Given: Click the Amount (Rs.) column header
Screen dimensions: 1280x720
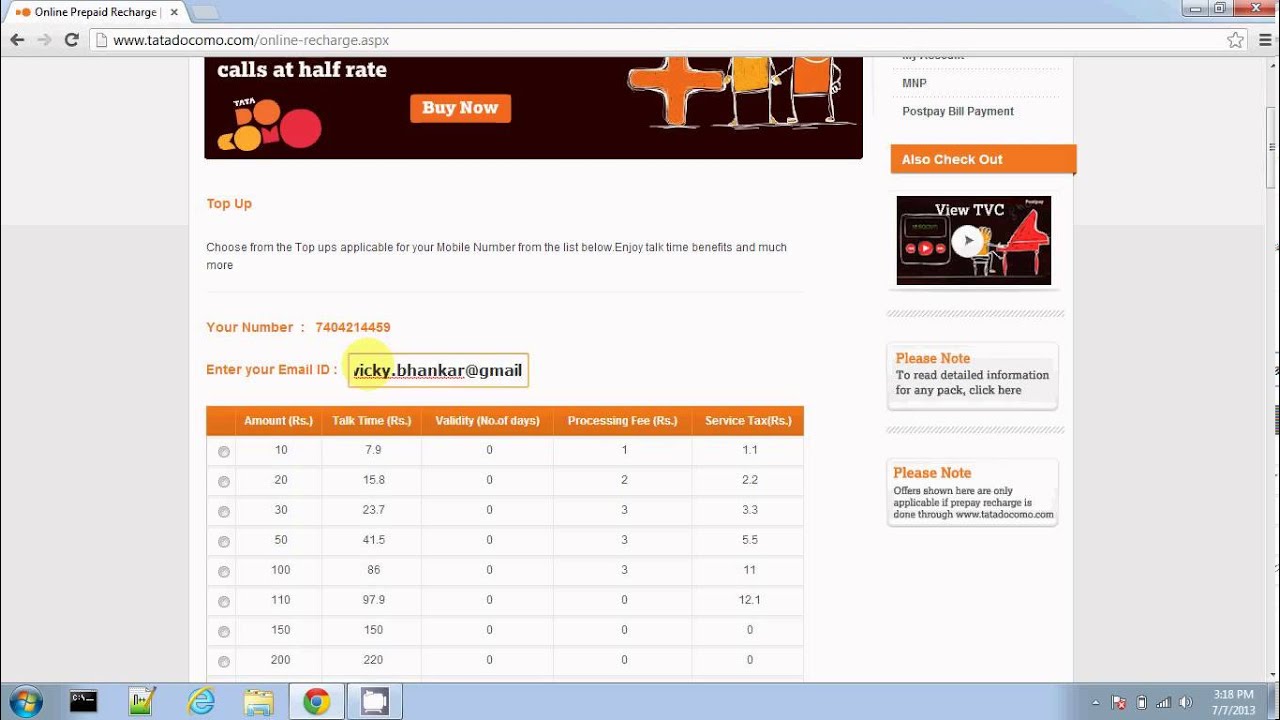Looking at the screenshot, I should pyautogui.click(x=278, y=421).
